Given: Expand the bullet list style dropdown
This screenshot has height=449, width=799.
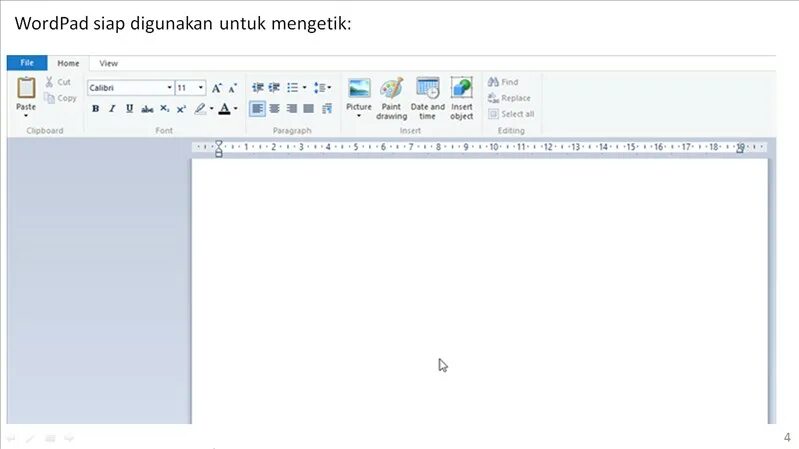Looking at the screenshot, I should click(305, 88).
